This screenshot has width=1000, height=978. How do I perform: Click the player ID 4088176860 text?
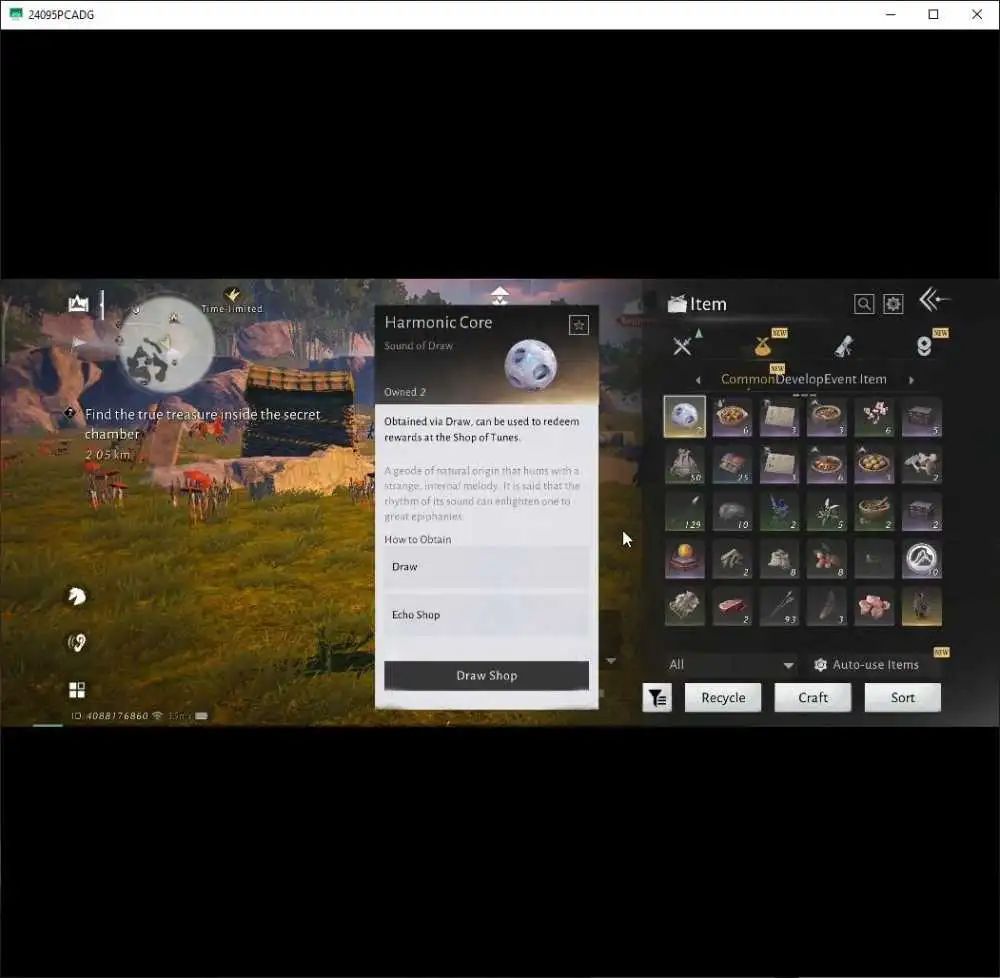110,716
